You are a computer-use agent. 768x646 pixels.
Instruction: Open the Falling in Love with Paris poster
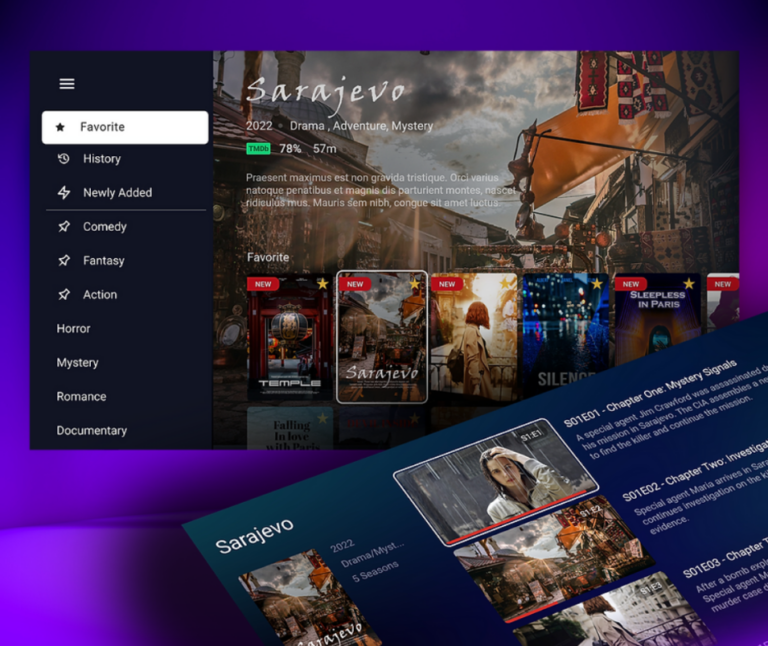pyautogui.click(x=291, y=428)
